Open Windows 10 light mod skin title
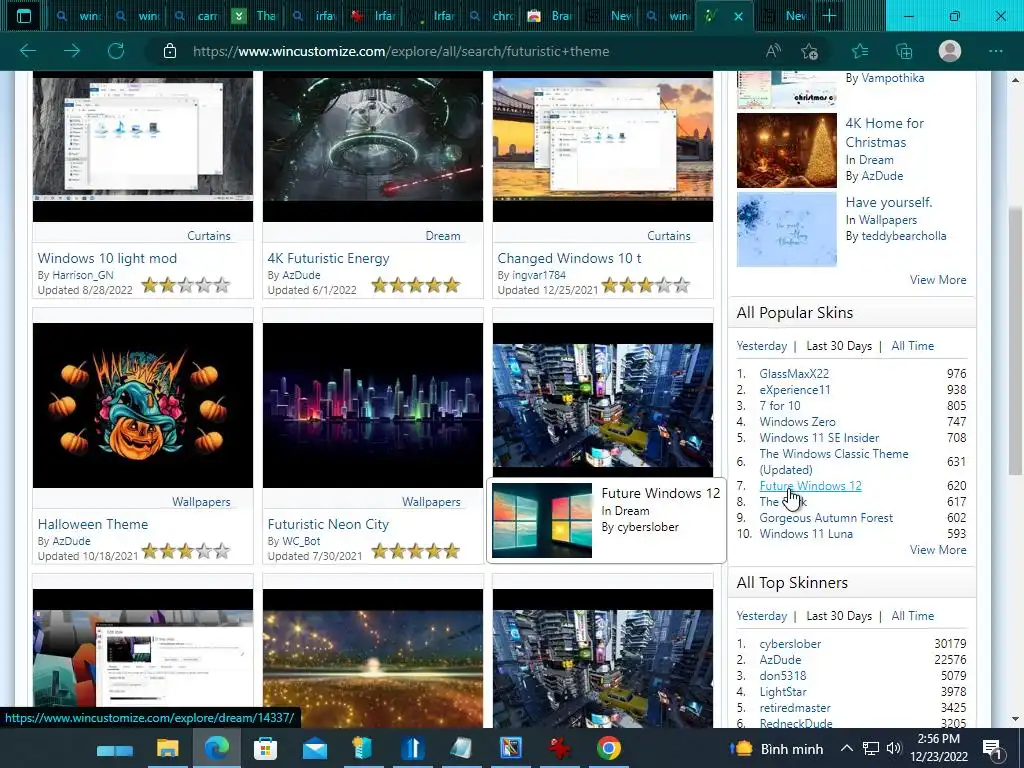1024x768 pixels. (x=107, y=258)
